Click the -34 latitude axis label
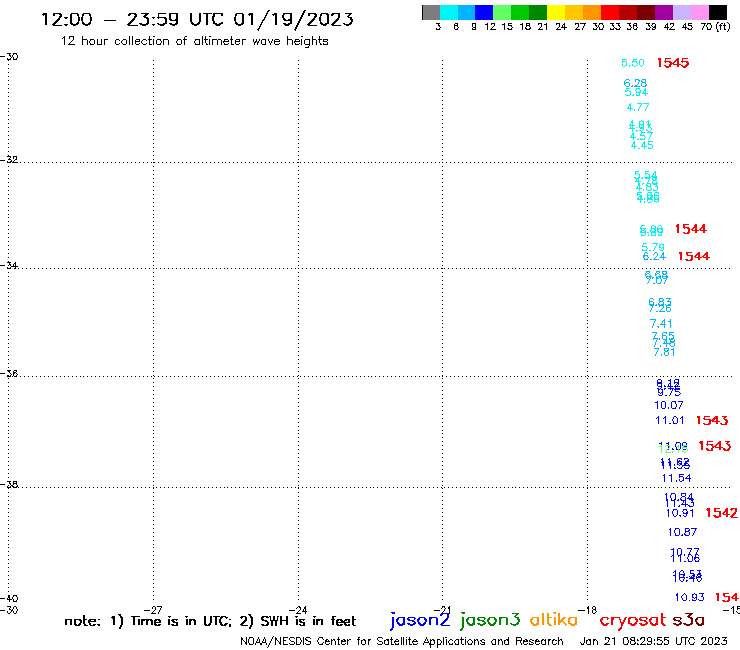740x650 pixels. click(9, 265)
